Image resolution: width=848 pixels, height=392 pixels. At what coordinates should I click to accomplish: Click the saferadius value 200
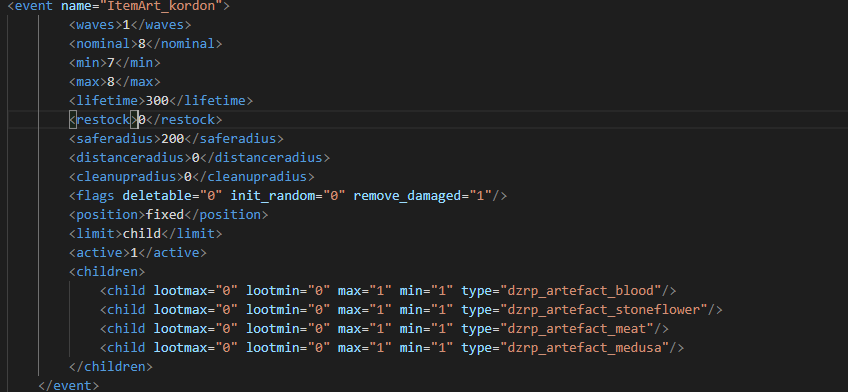click(173, 139)
